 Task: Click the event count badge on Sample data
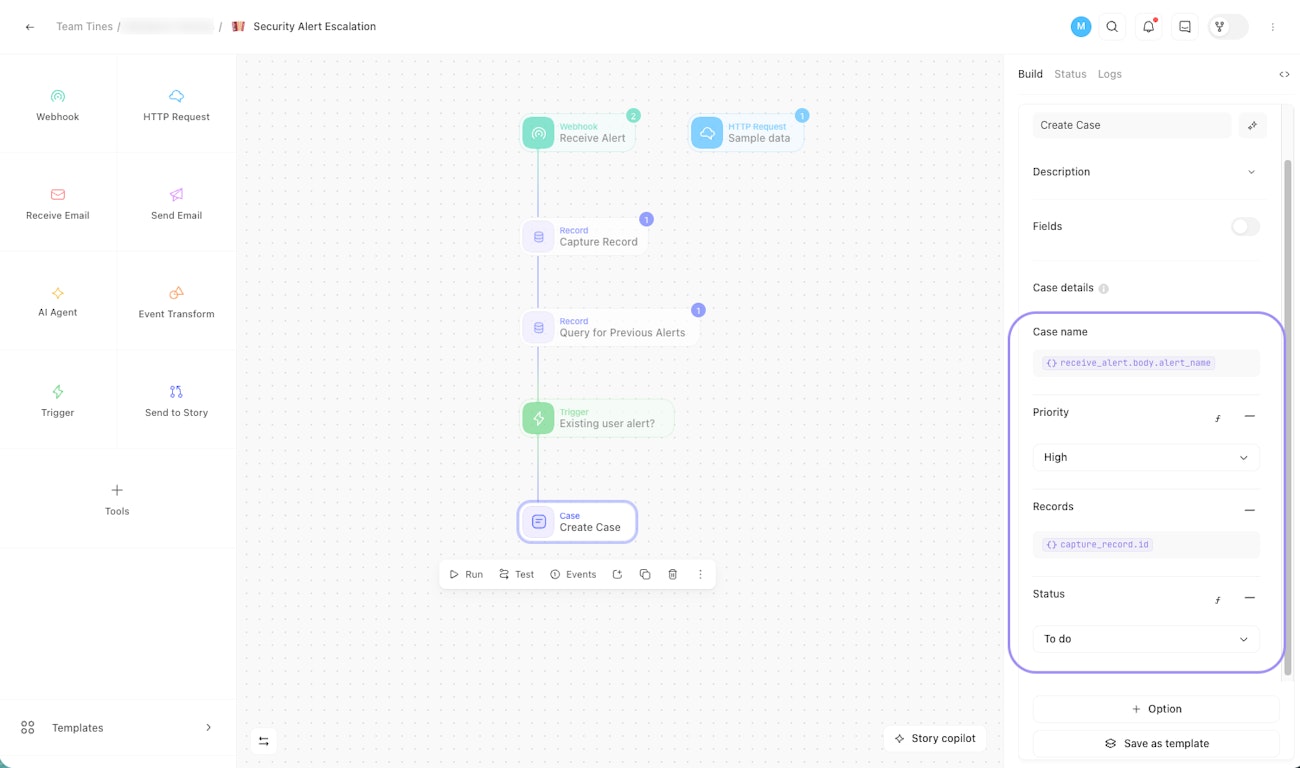[802, 116]
